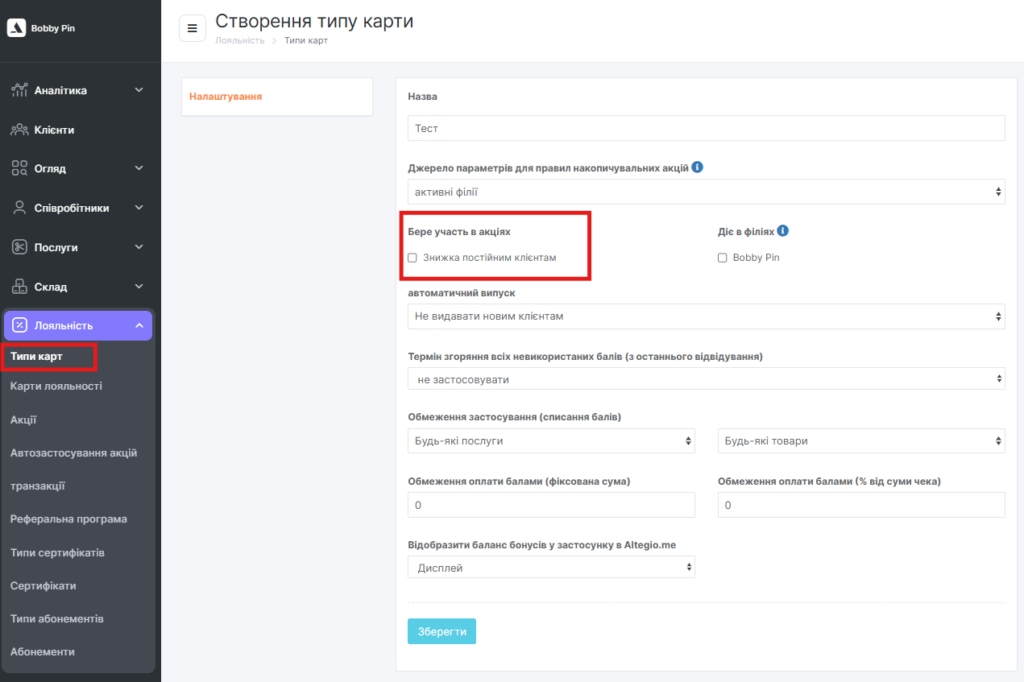This screenshot has height=682, width=1024.
Task: Click the Огляд grid icon
Action: (19, 168)
